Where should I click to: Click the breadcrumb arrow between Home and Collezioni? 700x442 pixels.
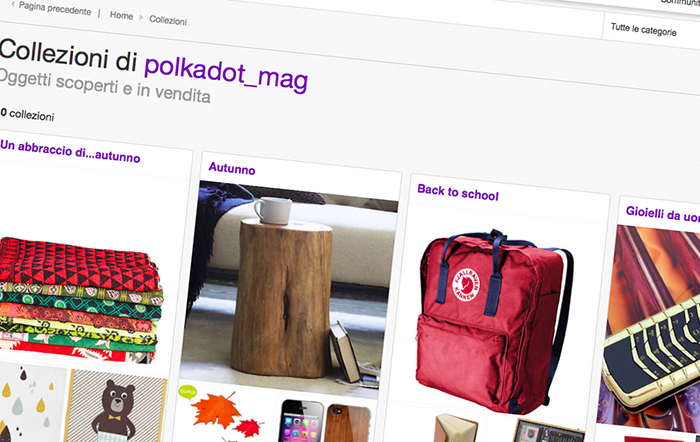click(x=141, y=17)
